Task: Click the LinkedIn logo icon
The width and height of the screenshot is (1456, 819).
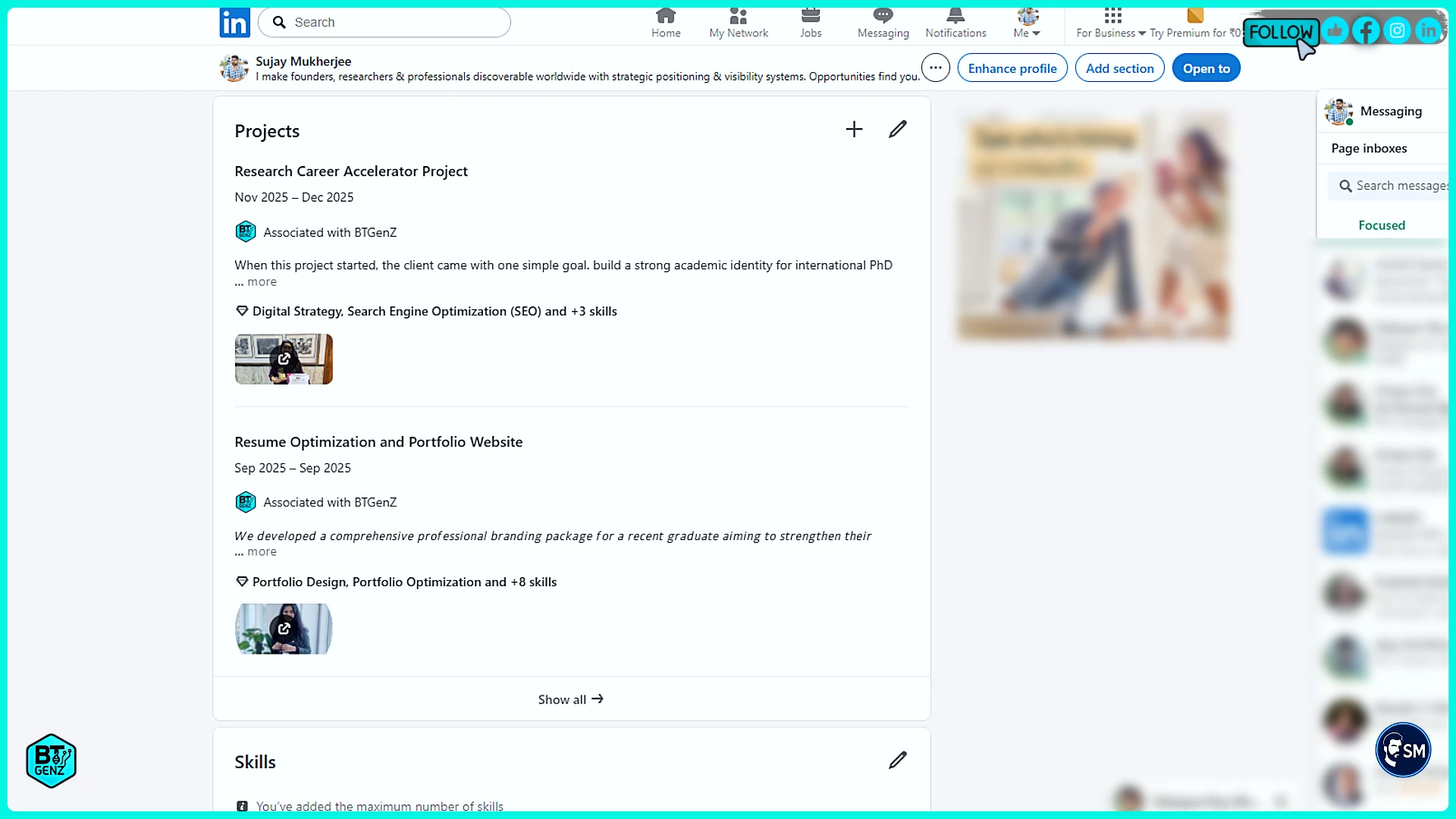Action: tap(234, 23)
